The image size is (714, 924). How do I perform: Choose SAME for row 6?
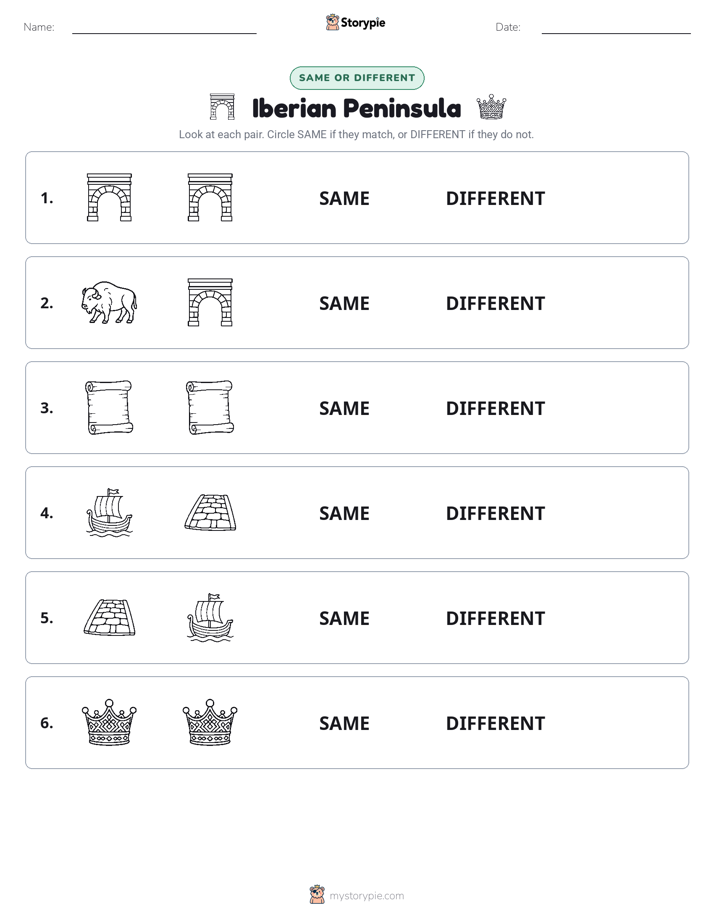344,723
